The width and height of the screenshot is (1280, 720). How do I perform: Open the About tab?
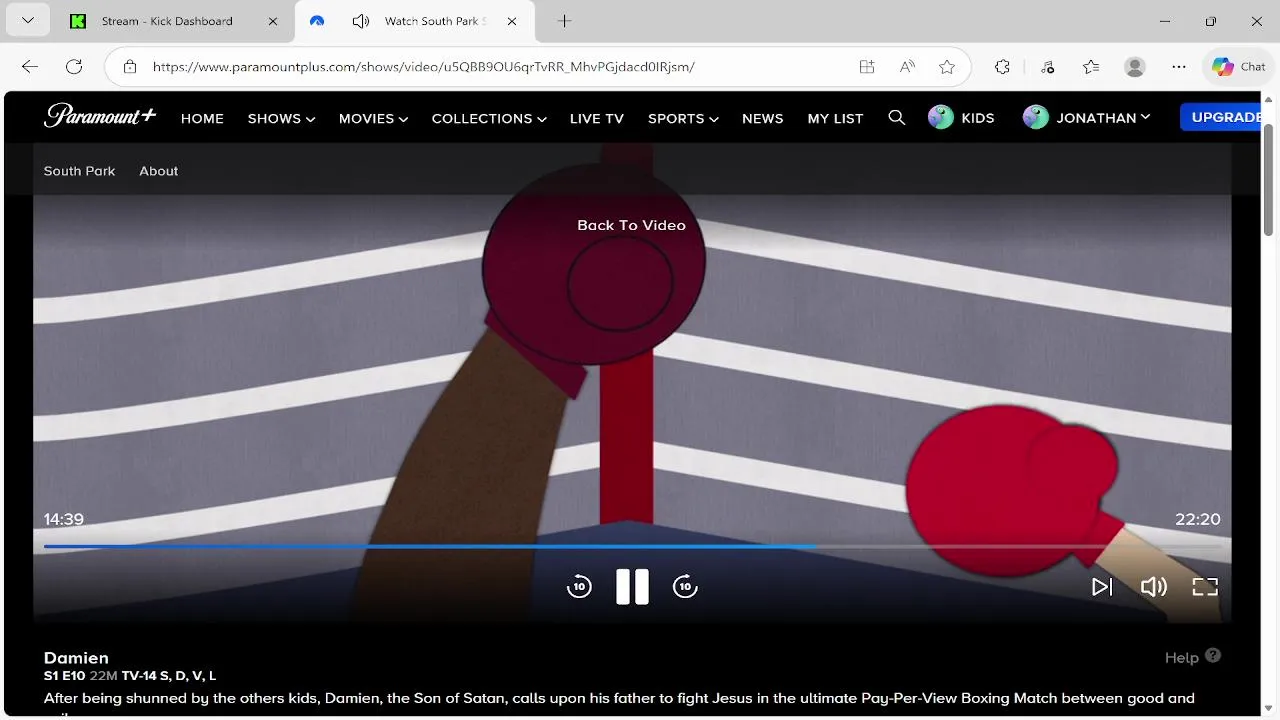[x=158, y=171]
